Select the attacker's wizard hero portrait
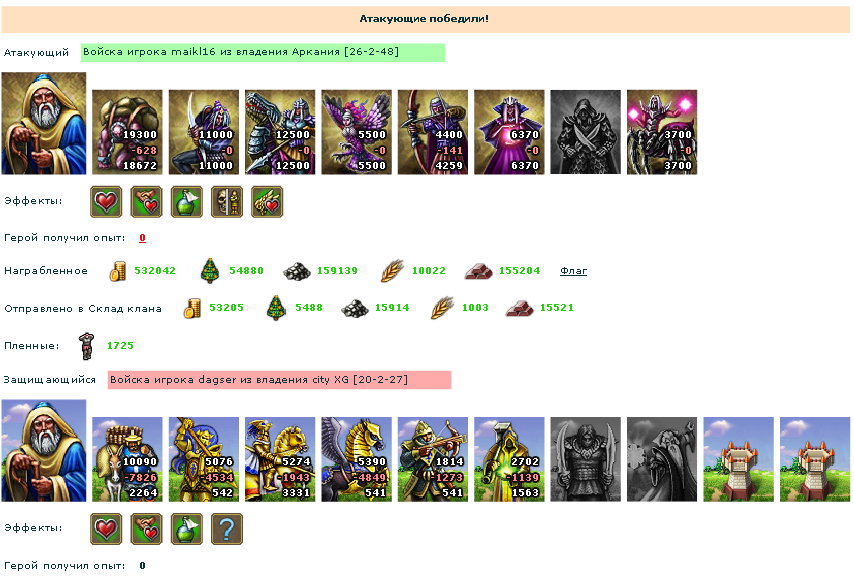Viewport: 854px width, 579px height. click(x=44, y=123)
